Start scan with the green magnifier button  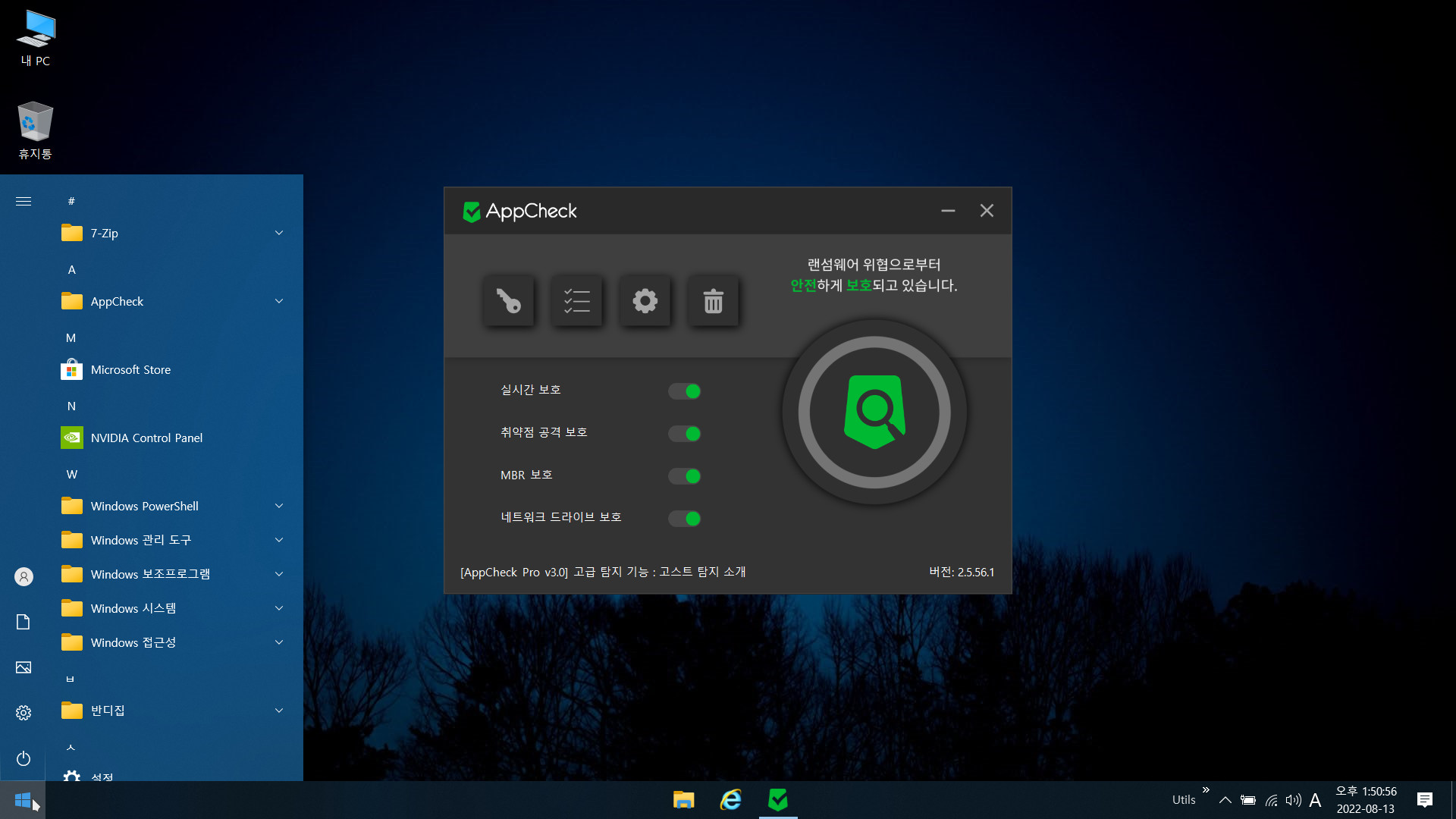[x=874, y=412]
